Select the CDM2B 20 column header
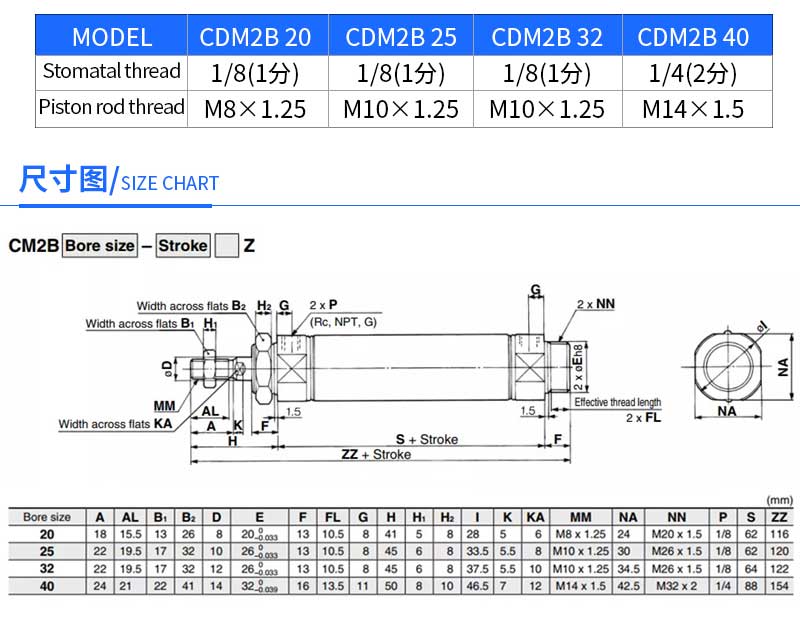This screenshot has width=800, height=621. (x=255, y=37)
